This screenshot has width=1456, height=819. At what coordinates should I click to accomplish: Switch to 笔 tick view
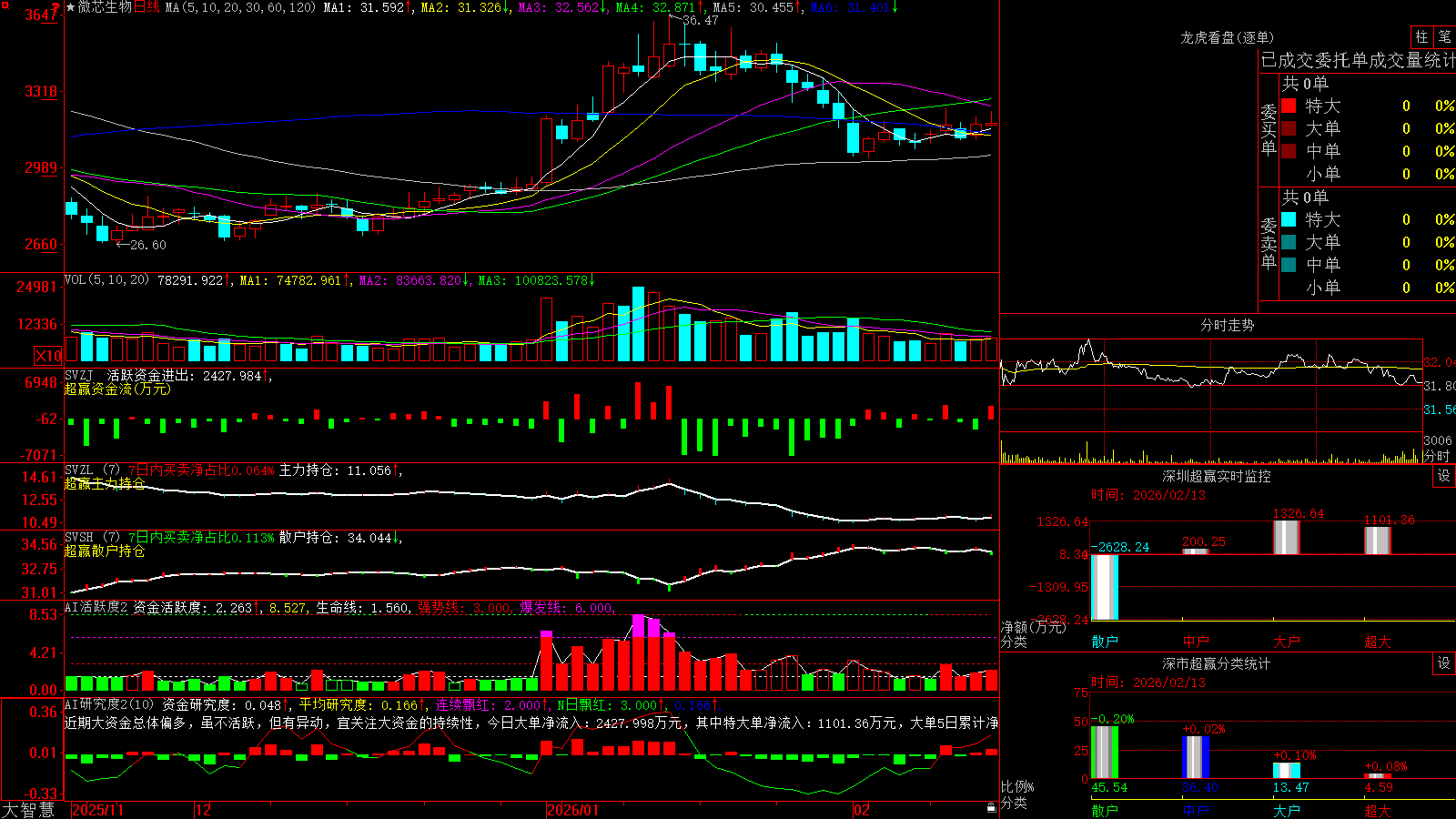pyautogui.click(x=1445, y=36)
